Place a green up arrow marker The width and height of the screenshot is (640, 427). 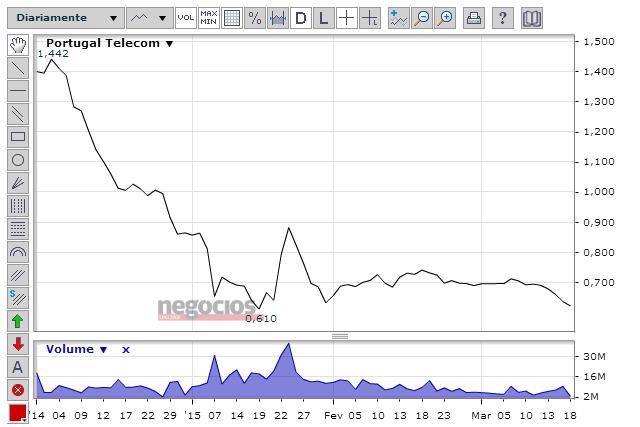point(18,321)
